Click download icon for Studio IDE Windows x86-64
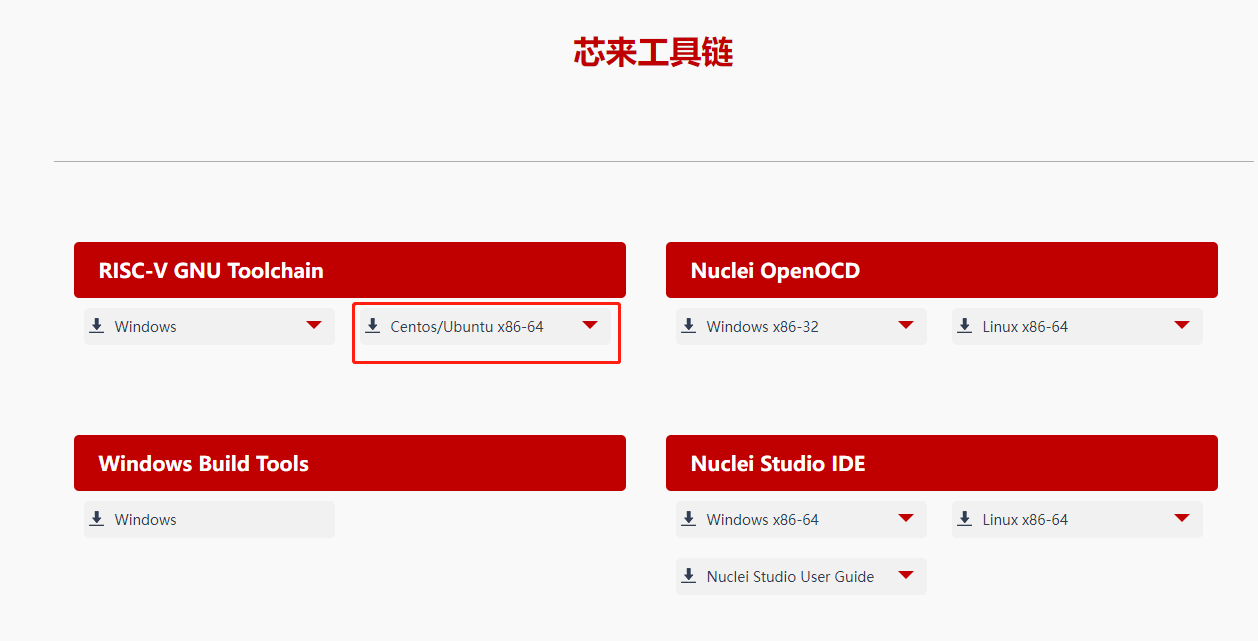 (689, 519)
